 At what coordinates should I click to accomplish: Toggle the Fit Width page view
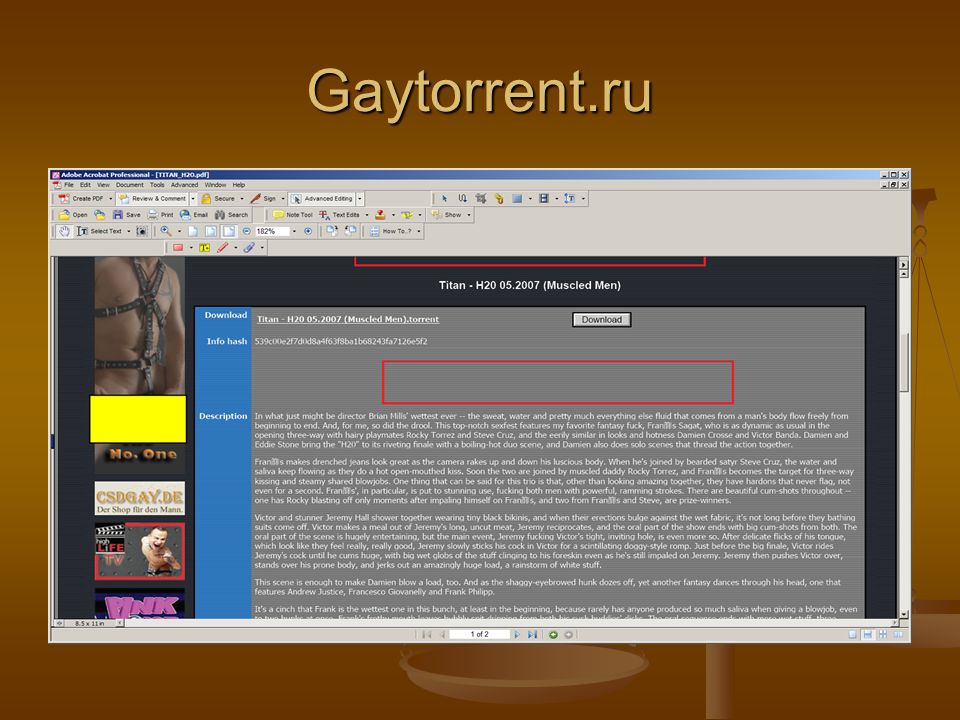point(228,231)
